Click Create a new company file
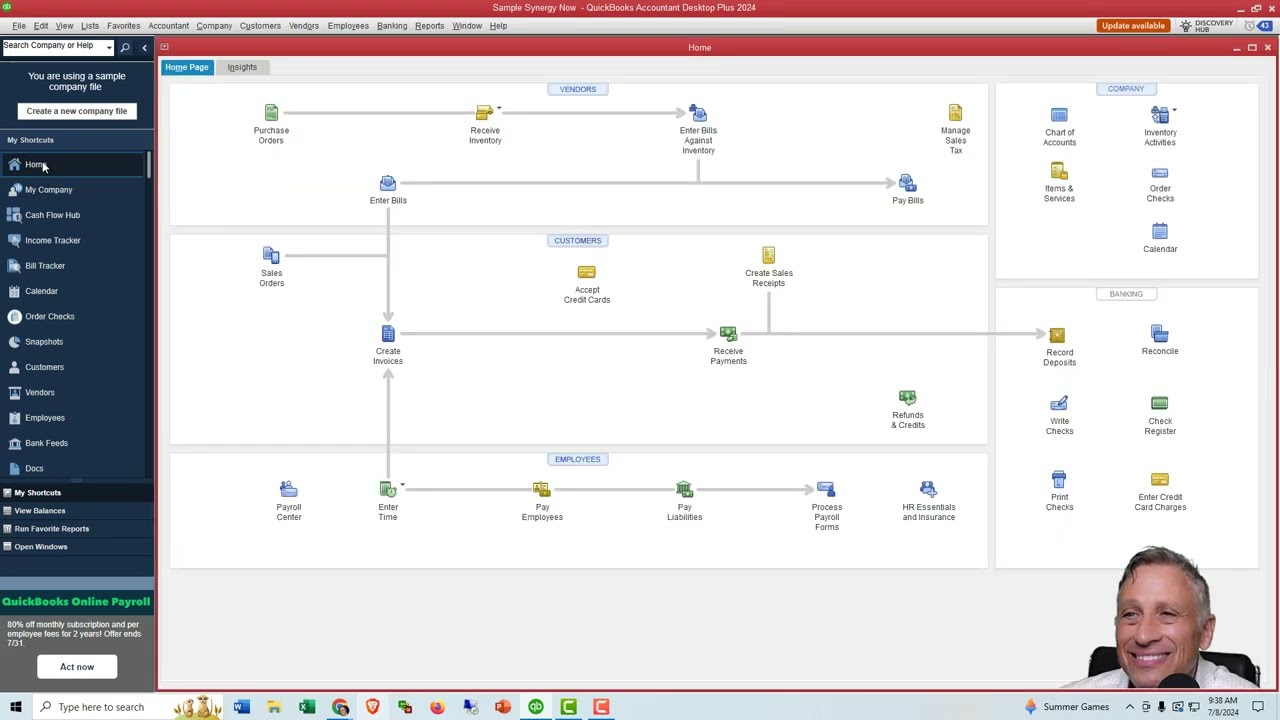Image resolution: width=1280 pixels, height=720 pixels. [x=77, y=111]
